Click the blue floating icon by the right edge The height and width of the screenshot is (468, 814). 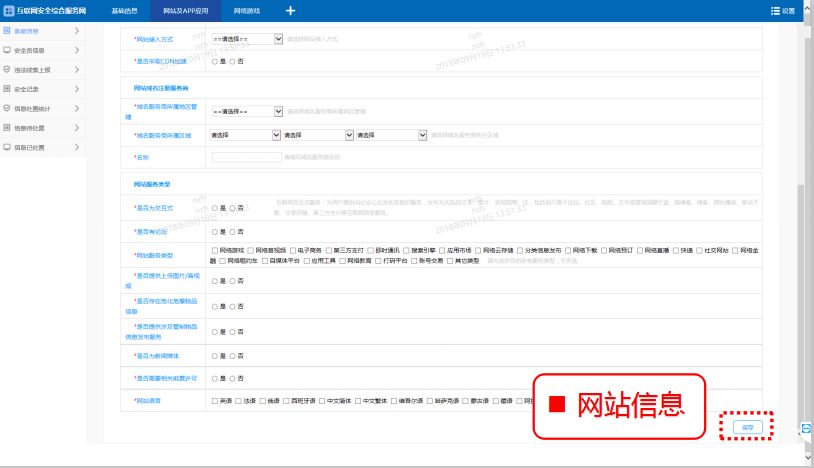[806, 428]
